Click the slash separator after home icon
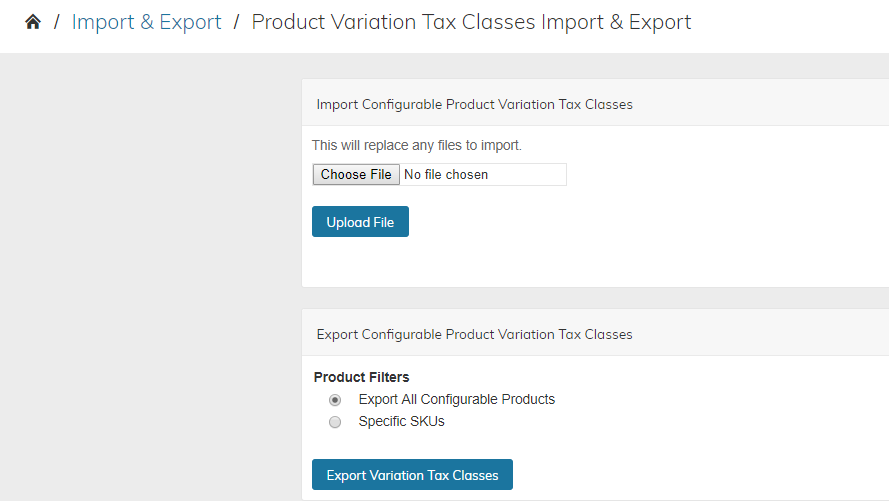 coord(57,22)
